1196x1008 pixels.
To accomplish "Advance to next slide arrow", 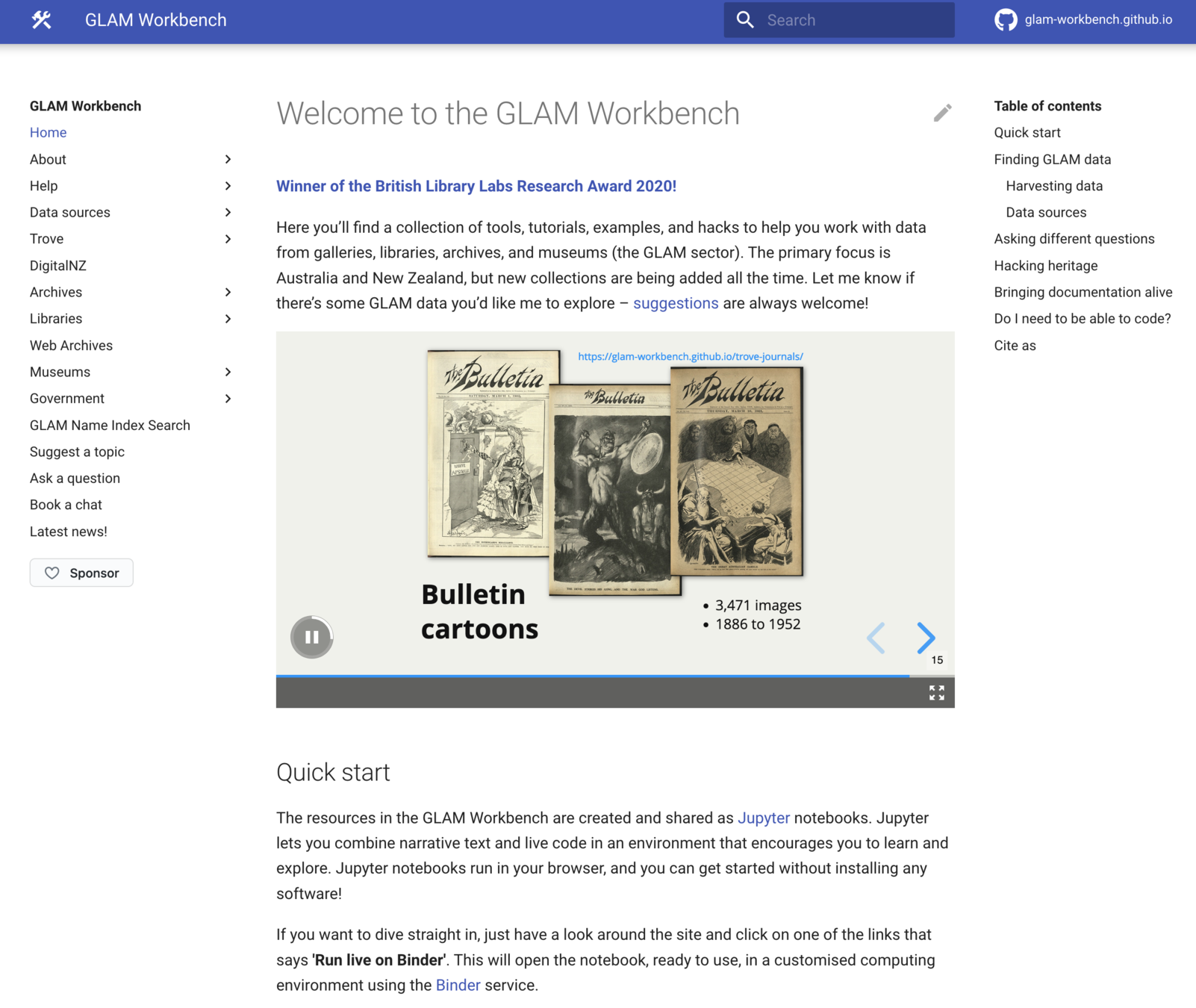I will (926, 638).
